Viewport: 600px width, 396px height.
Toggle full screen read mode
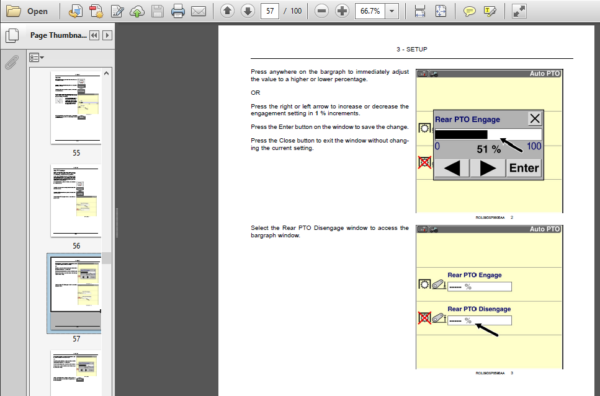[519, 11]
